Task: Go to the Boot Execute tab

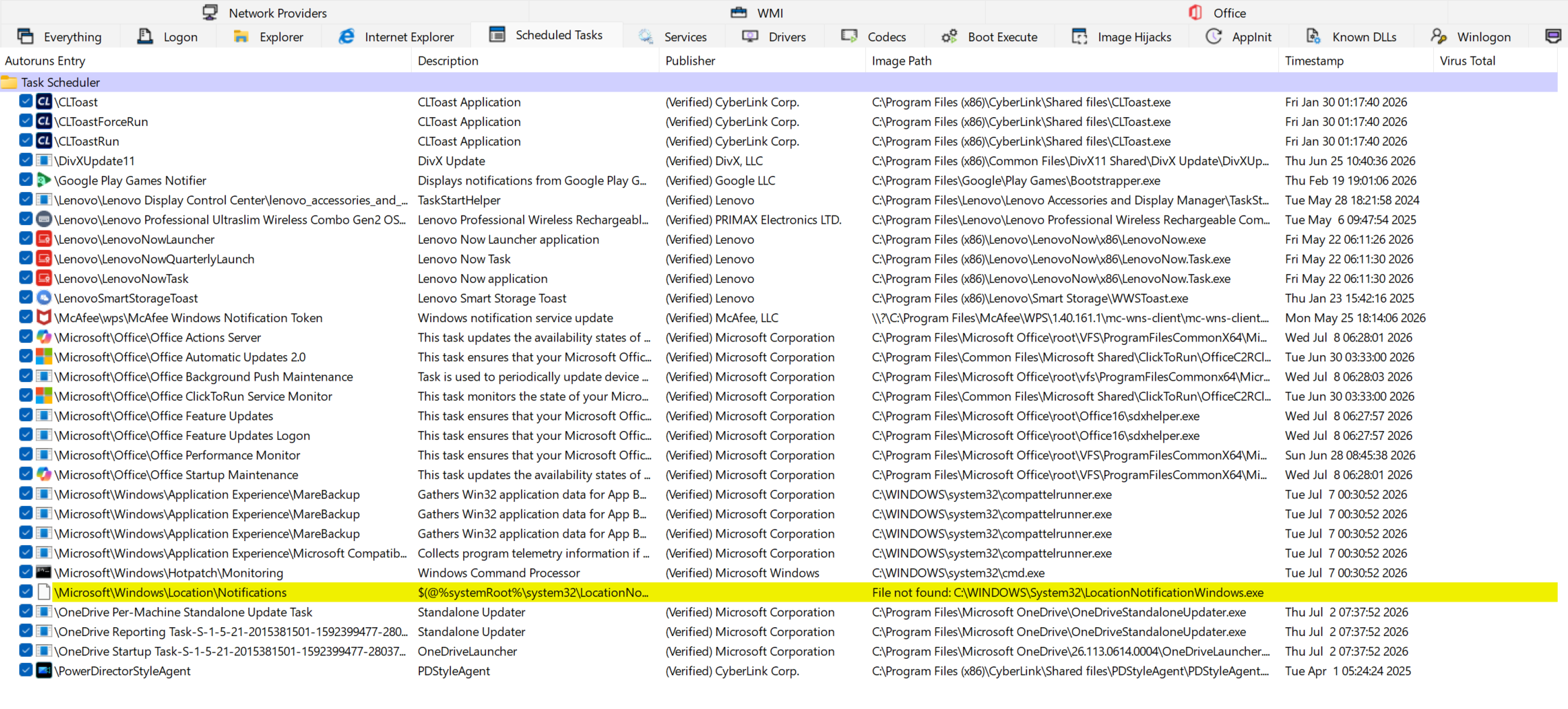Action: (x=990, y=36)
